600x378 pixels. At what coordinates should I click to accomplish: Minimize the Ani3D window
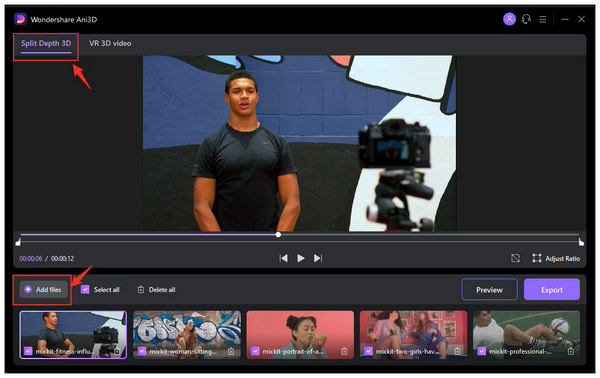pyautogui.click(x=565, y=19)
